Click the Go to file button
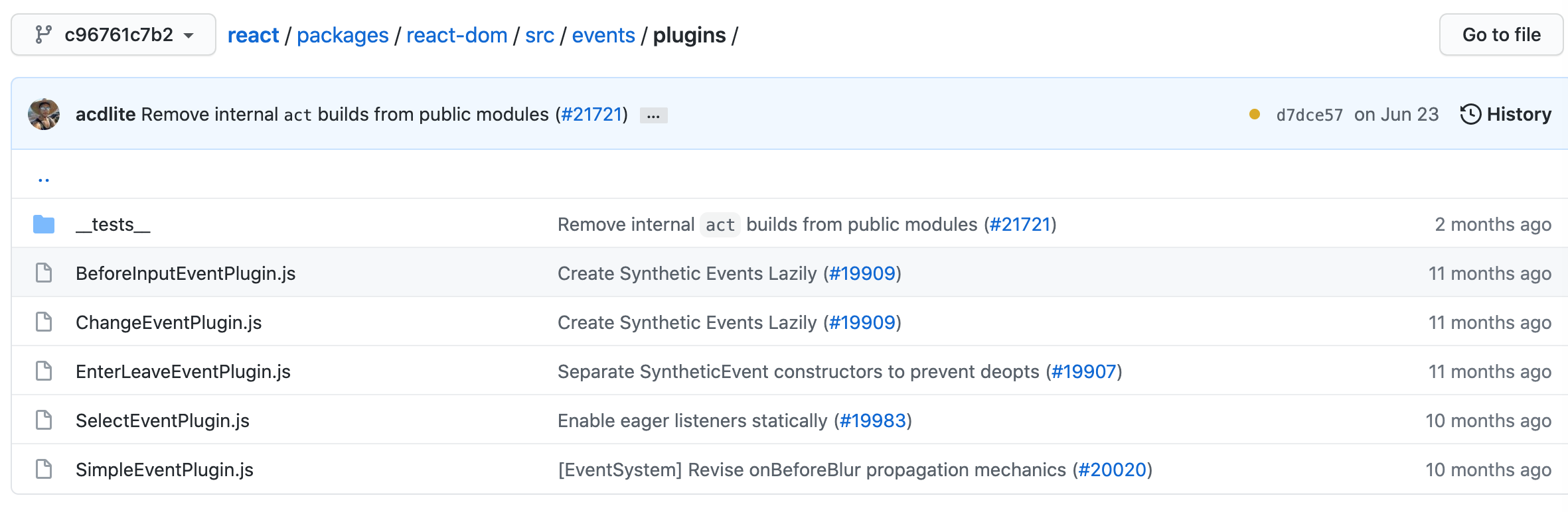1568x512 pixels. [x=1501, y=34]
